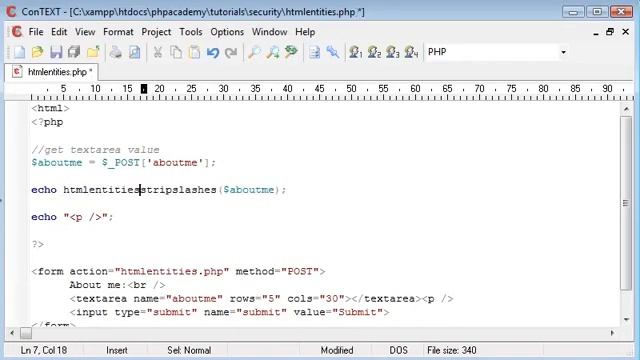
Task: Click the textarea name="aboutme" attribute
Action: (x=178, y=298)
